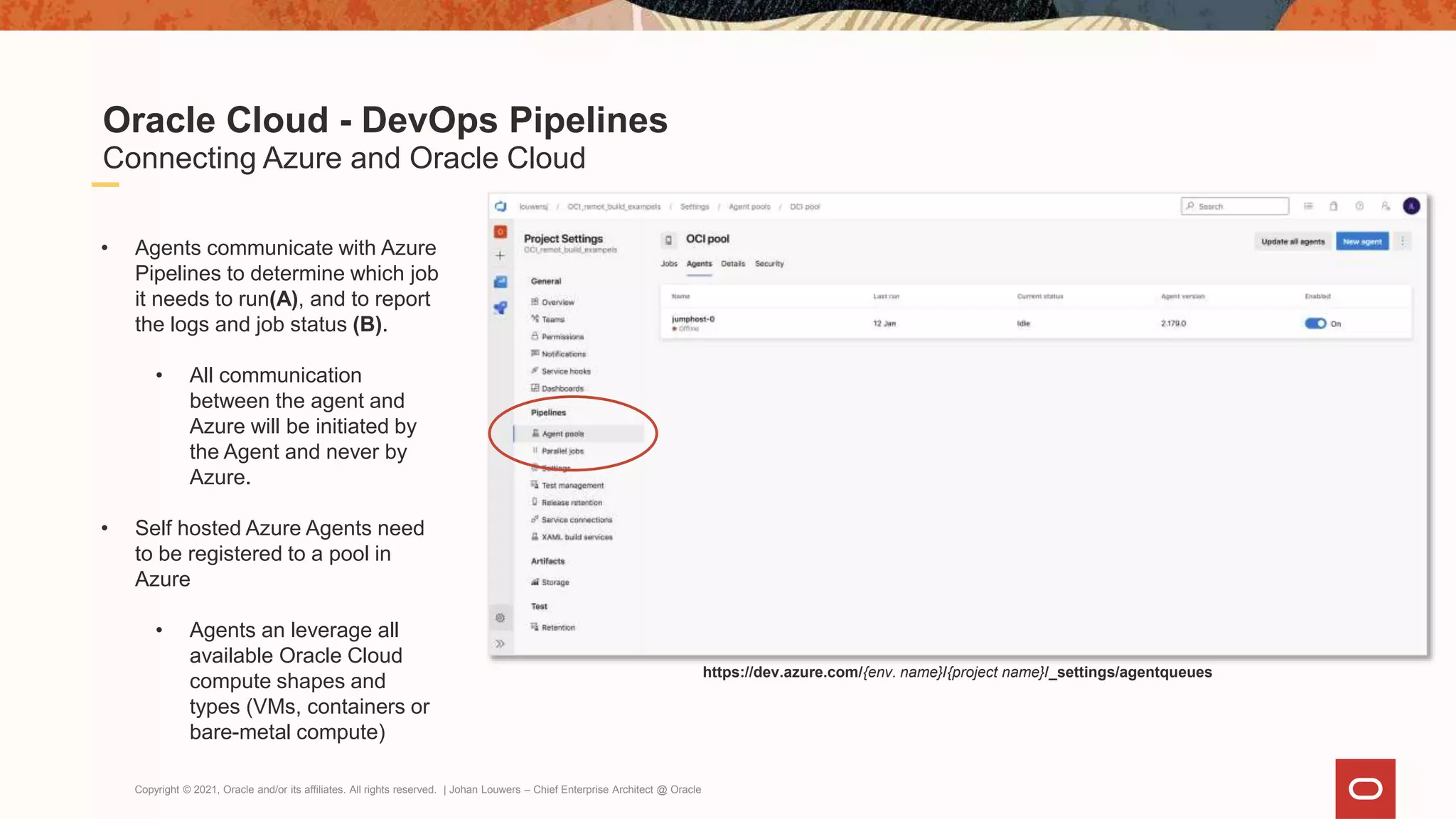Click the project settings gear icon
The width and height of the screenshot is (1456, 819).
coord(500,618)
